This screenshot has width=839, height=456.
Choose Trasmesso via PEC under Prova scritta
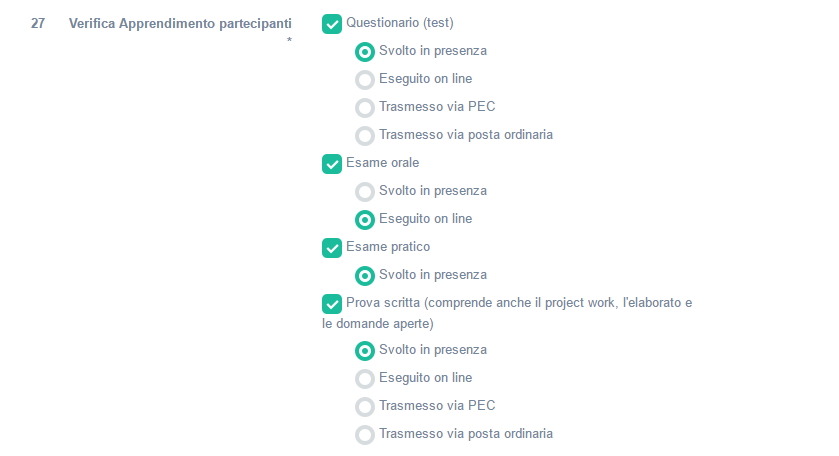pyautogui.click(x=365, y=407)
